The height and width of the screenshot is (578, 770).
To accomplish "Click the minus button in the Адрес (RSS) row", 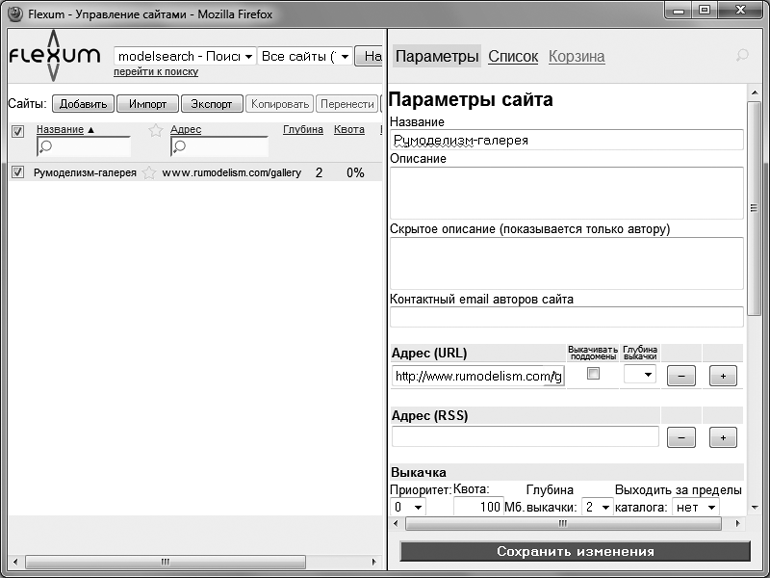I will (x=680, y=437).
